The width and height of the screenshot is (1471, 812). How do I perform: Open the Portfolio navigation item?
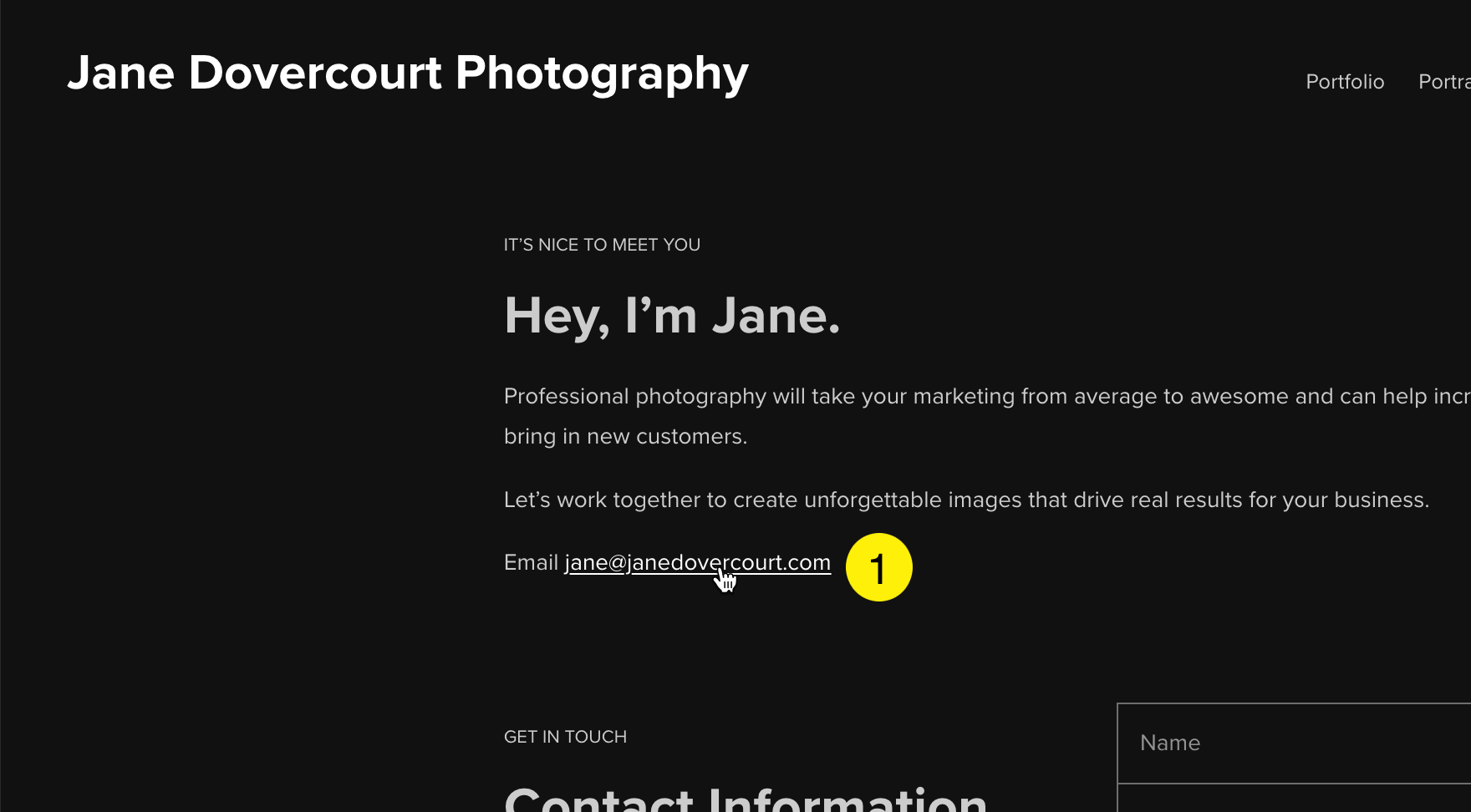[1345, 82]
